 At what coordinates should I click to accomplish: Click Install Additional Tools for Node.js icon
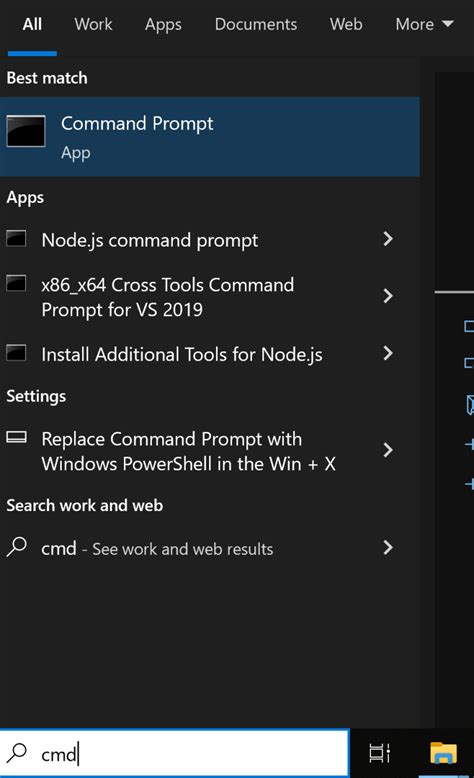tap(16, 353)
